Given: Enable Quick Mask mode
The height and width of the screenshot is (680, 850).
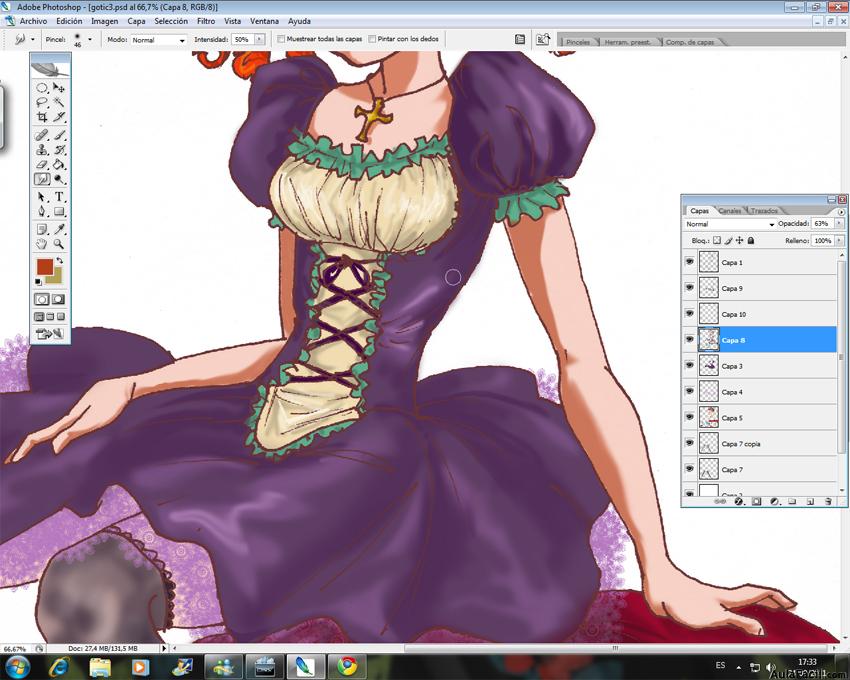Looking at the screenshot, I should tap(59, 299).
